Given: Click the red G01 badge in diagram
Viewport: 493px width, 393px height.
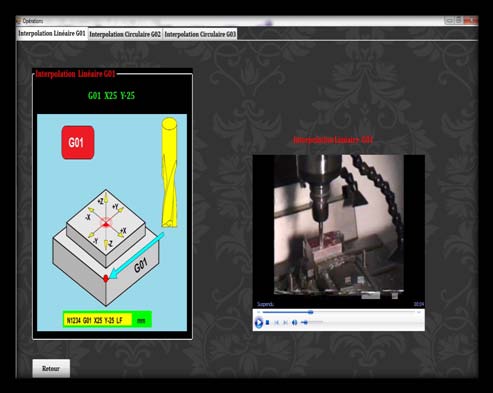Looking at the screenshot, I should [x=78, y=142].
